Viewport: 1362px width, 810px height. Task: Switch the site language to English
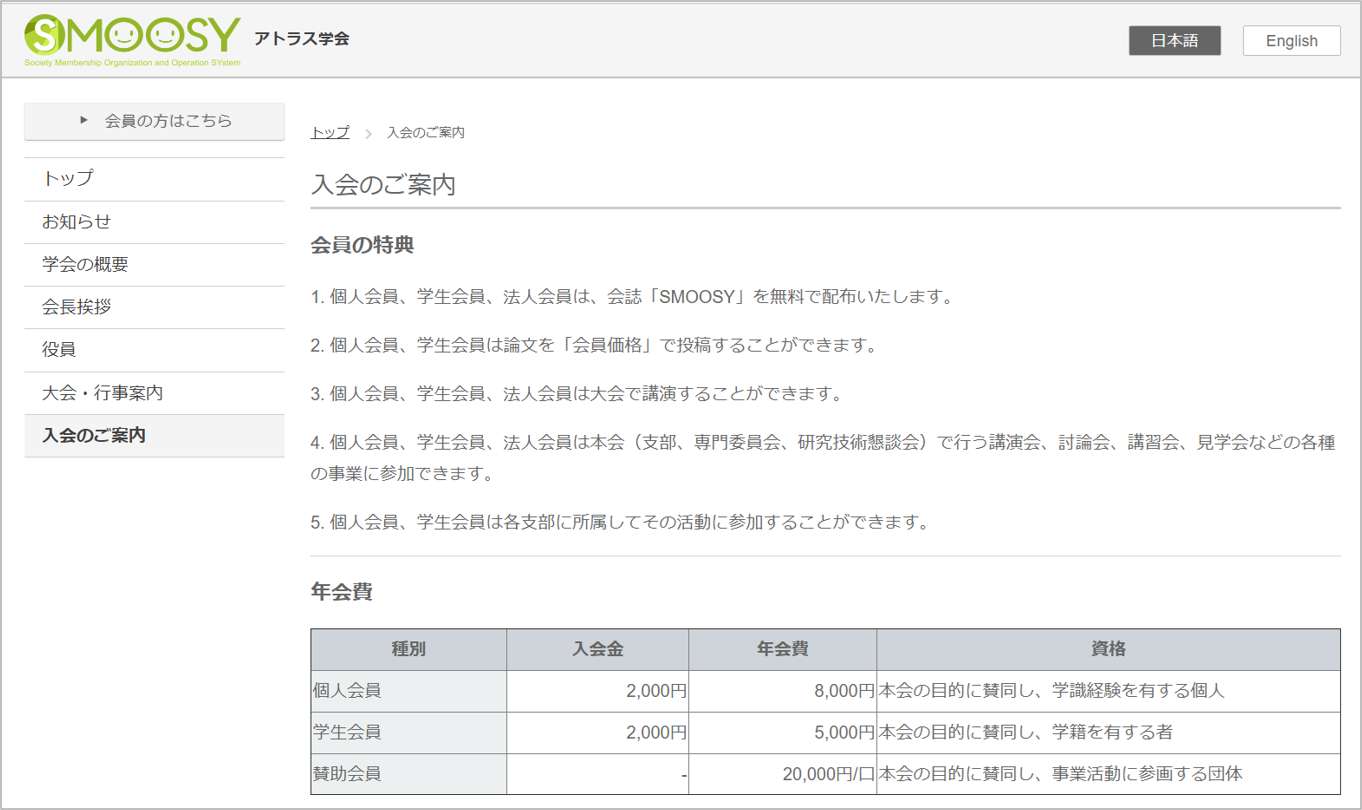(1291, 41)
